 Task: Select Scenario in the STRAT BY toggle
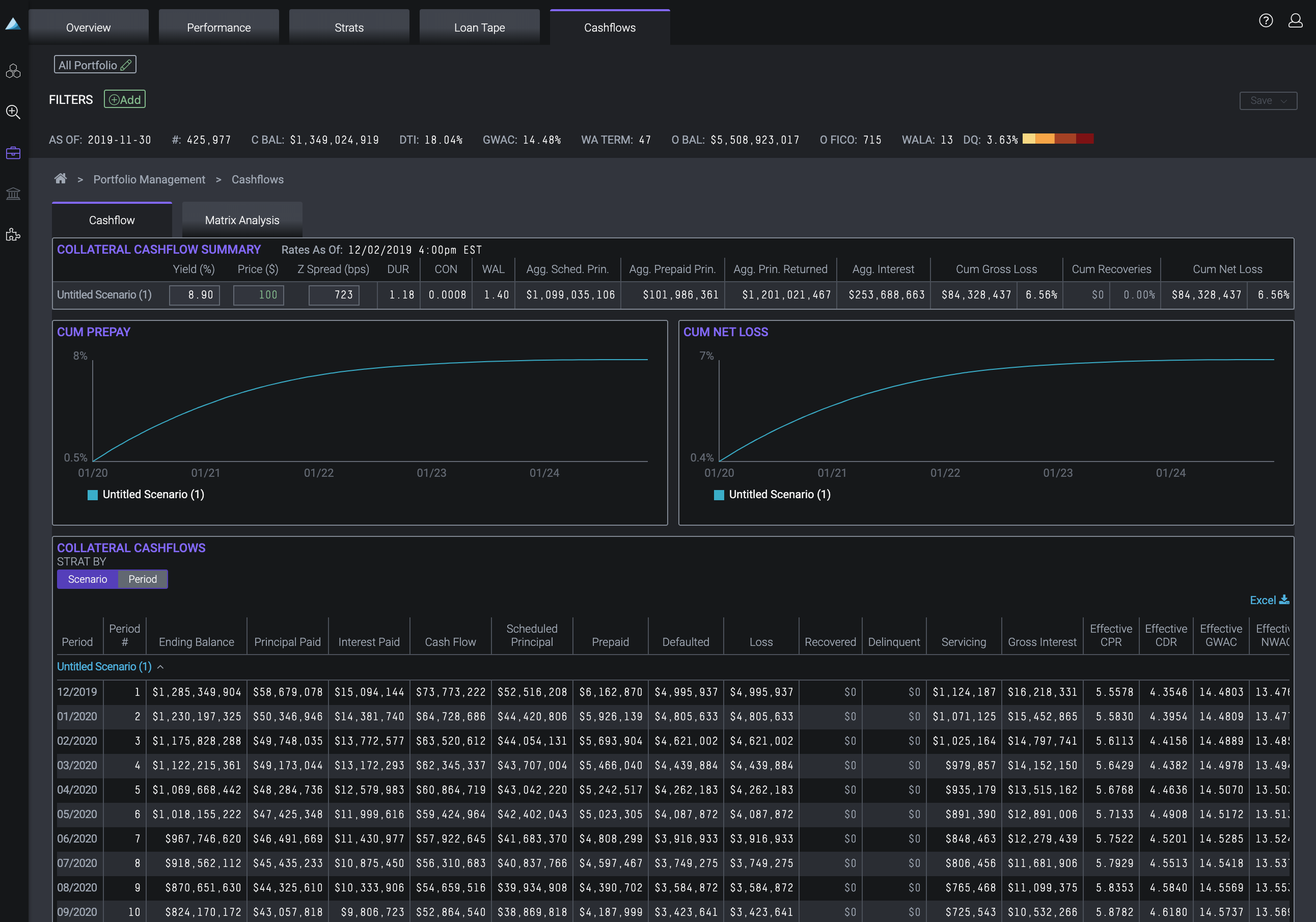coord(87,579)
